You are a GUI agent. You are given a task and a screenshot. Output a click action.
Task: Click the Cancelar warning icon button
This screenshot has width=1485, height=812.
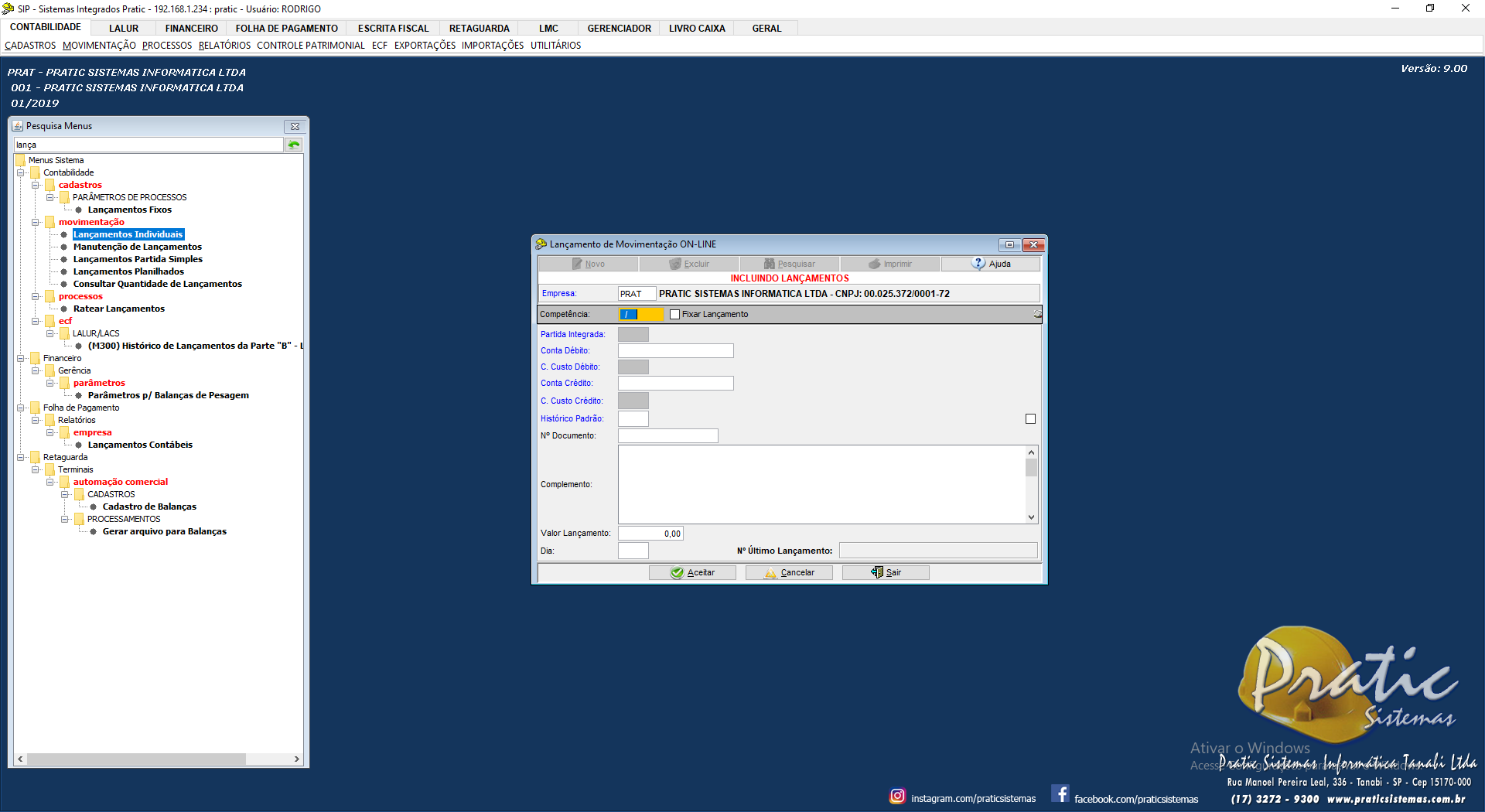(x=789, y=572)
